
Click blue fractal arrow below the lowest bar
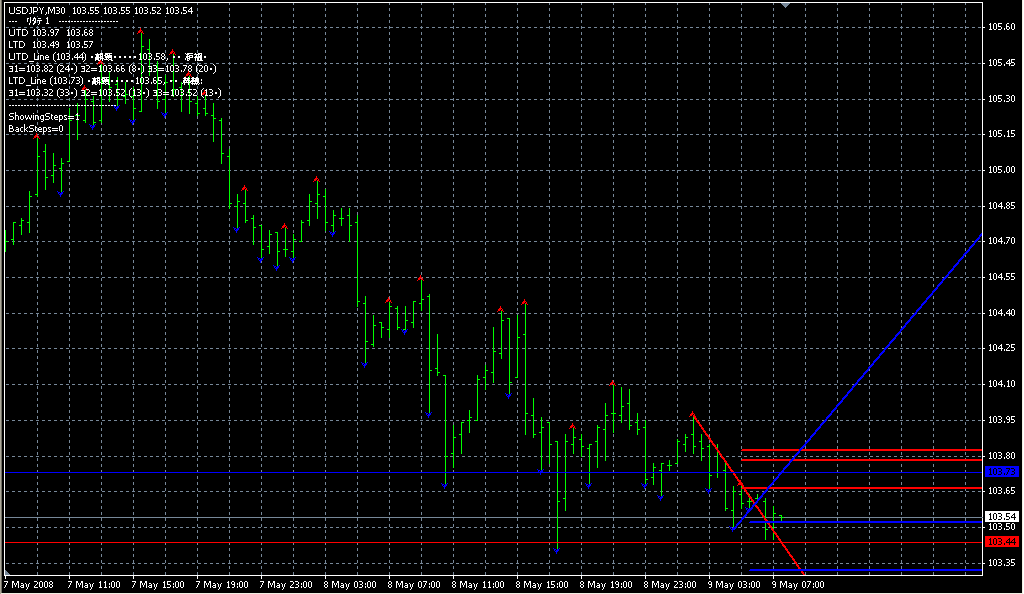coord(556,552)
